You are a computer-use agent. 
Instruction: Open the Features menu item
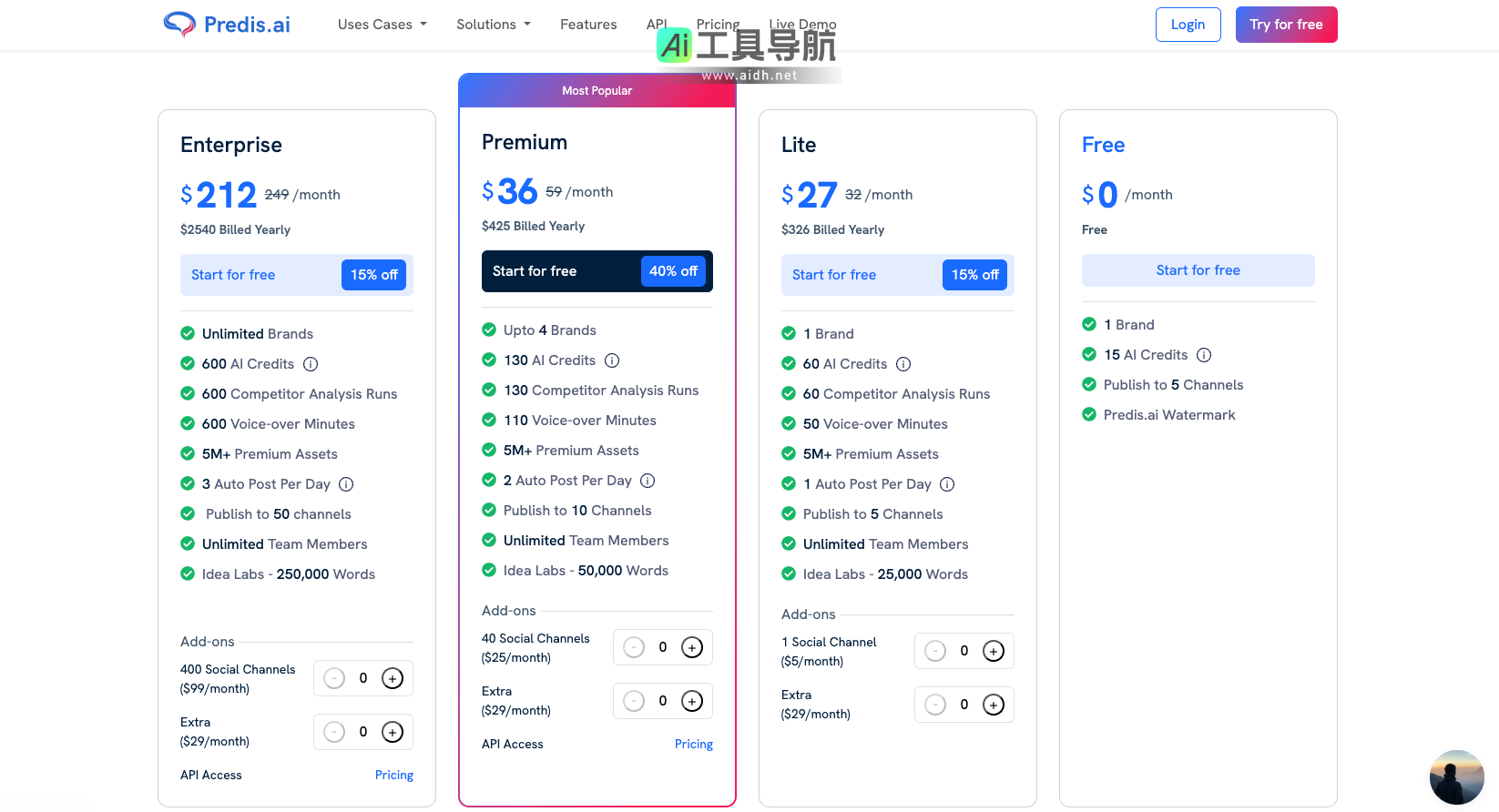pos(588,25)
